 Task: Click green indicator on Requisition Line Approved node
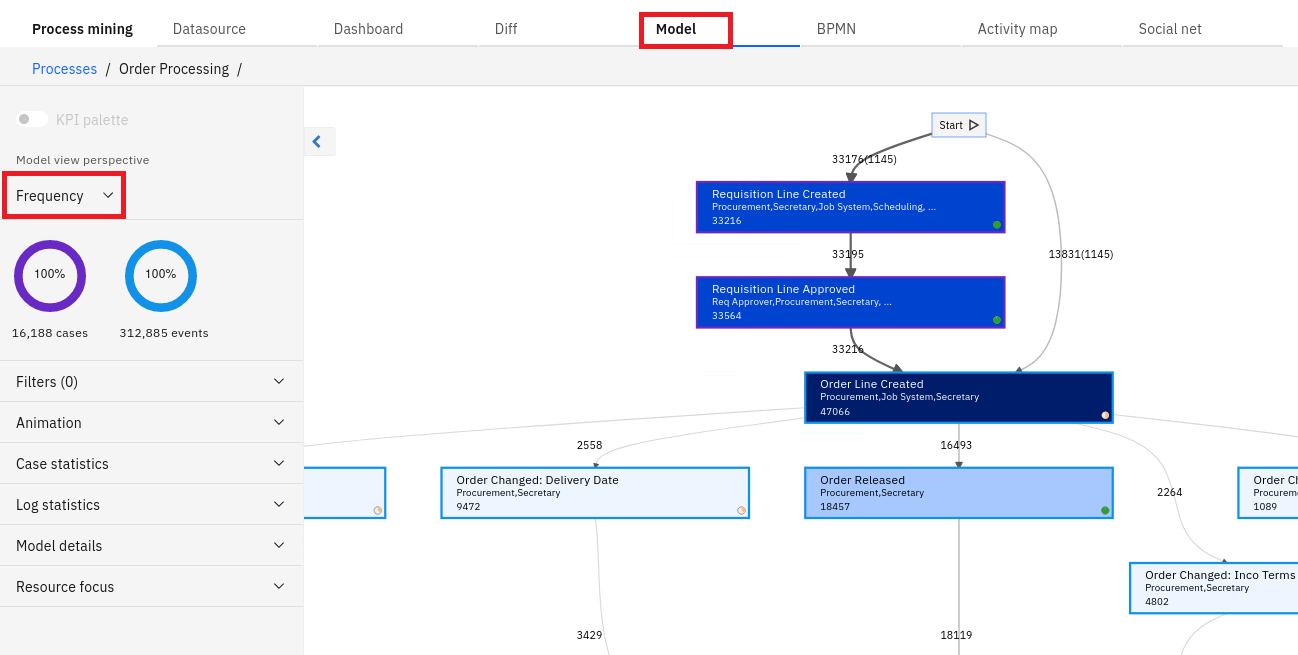pyautogui.click(x=996, y=320)
